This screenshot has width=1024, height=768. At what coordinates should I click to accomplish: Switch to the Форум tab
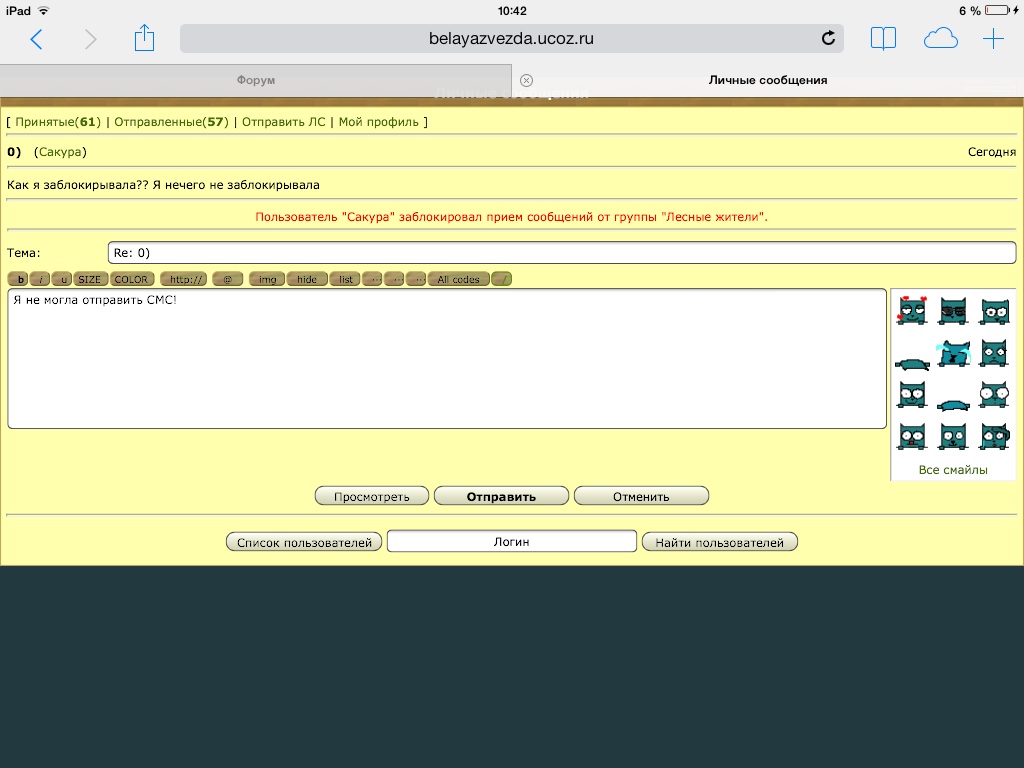click(x=255, y=80)
